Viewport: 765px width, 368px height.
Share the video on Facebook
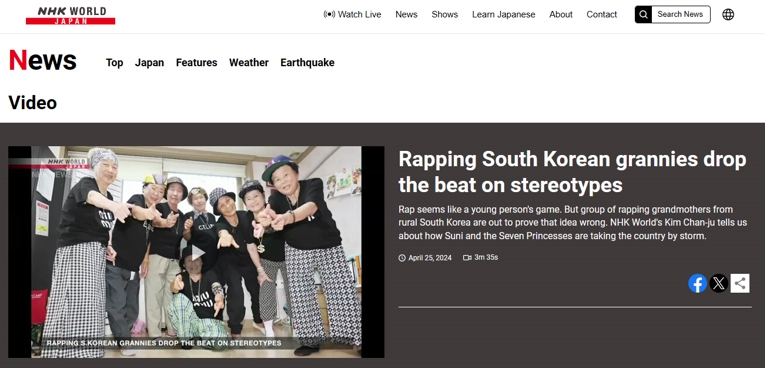(697, 283)
